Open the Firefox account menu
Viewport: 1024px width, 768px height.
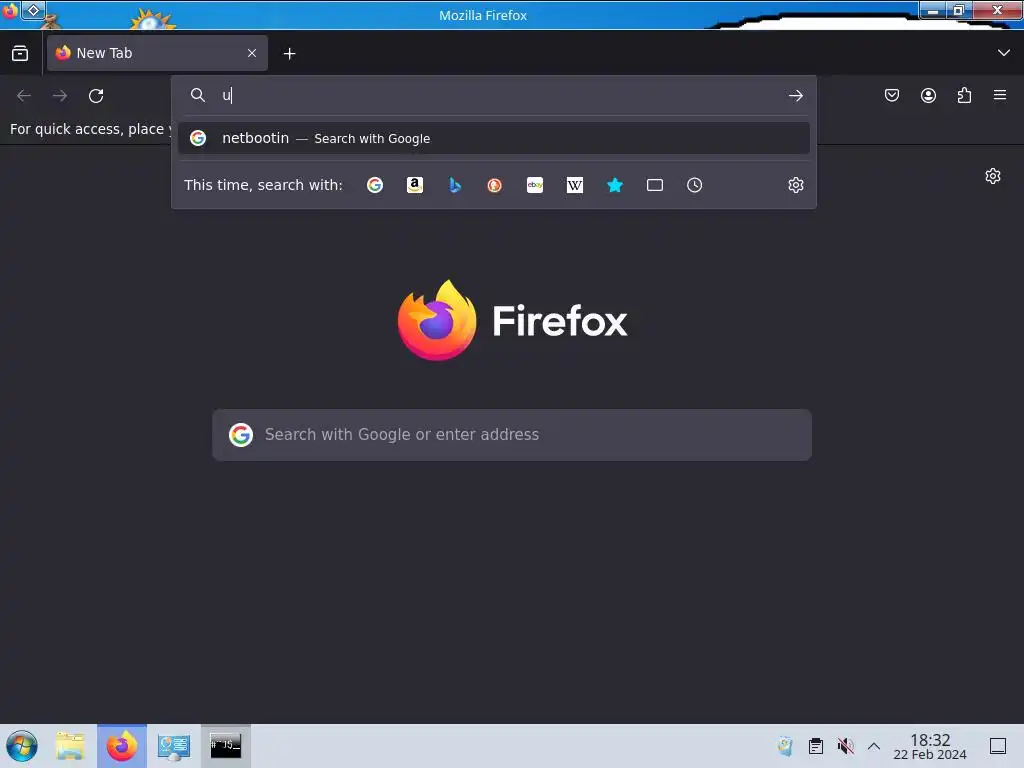click(928, 96)
